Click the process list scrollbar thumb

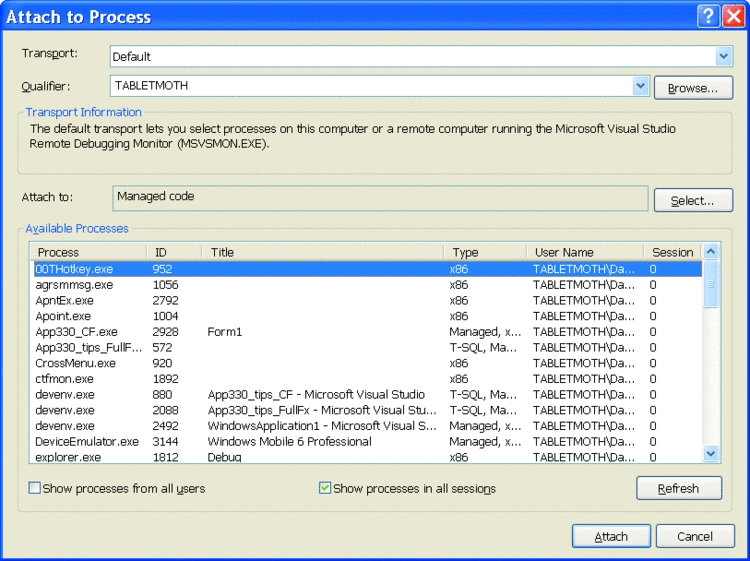pyautogui.click(x=711, y=284)
